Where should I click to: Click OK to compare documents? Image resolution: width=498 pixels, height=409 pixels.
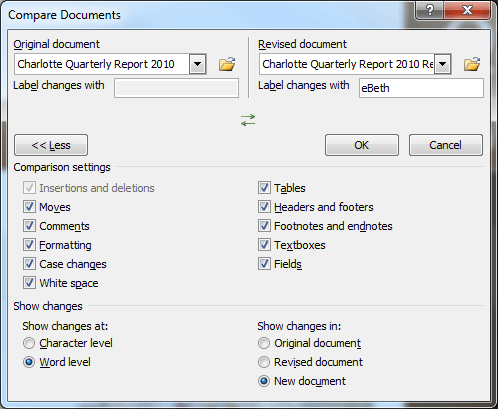coord(362,145)
